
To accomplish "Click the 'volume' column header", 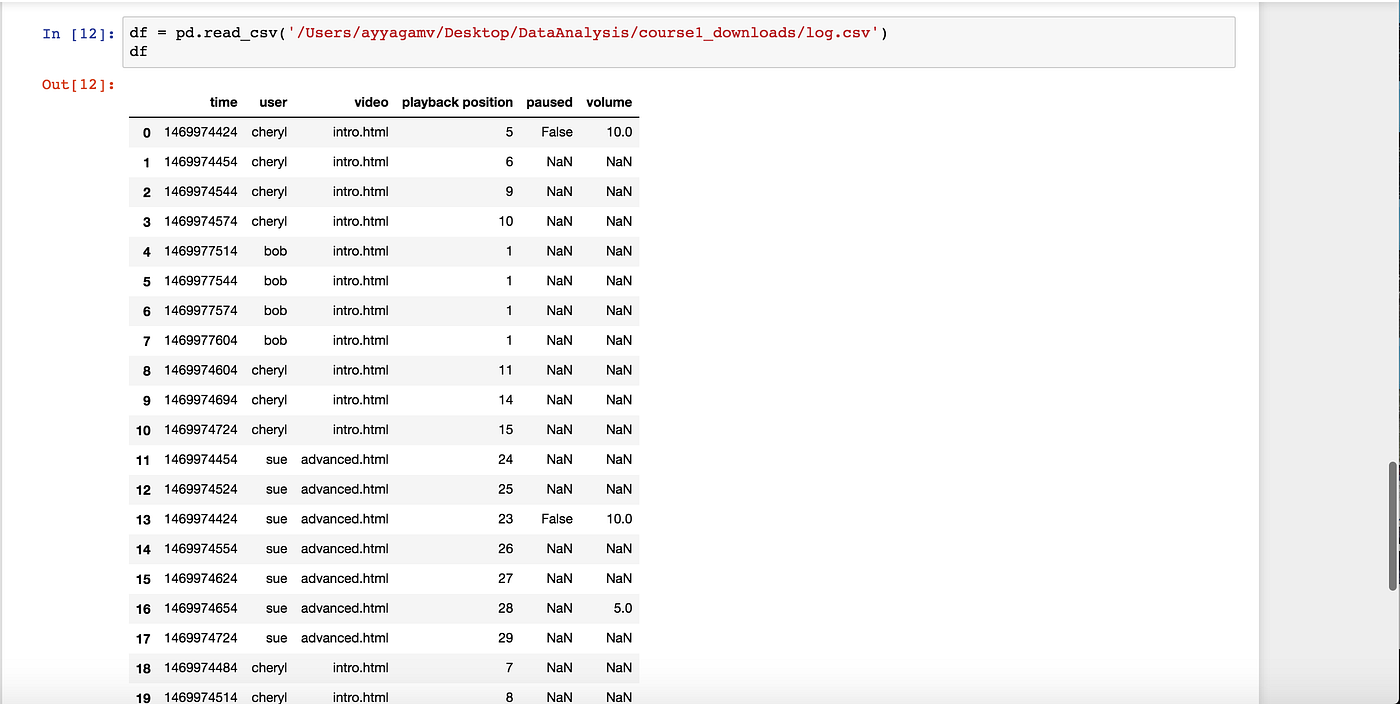I will point(608,102).
